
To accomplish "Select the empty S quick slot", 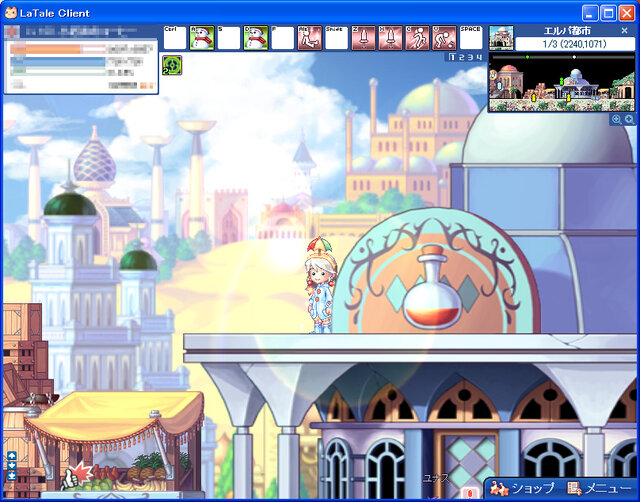I will [229, 38].
